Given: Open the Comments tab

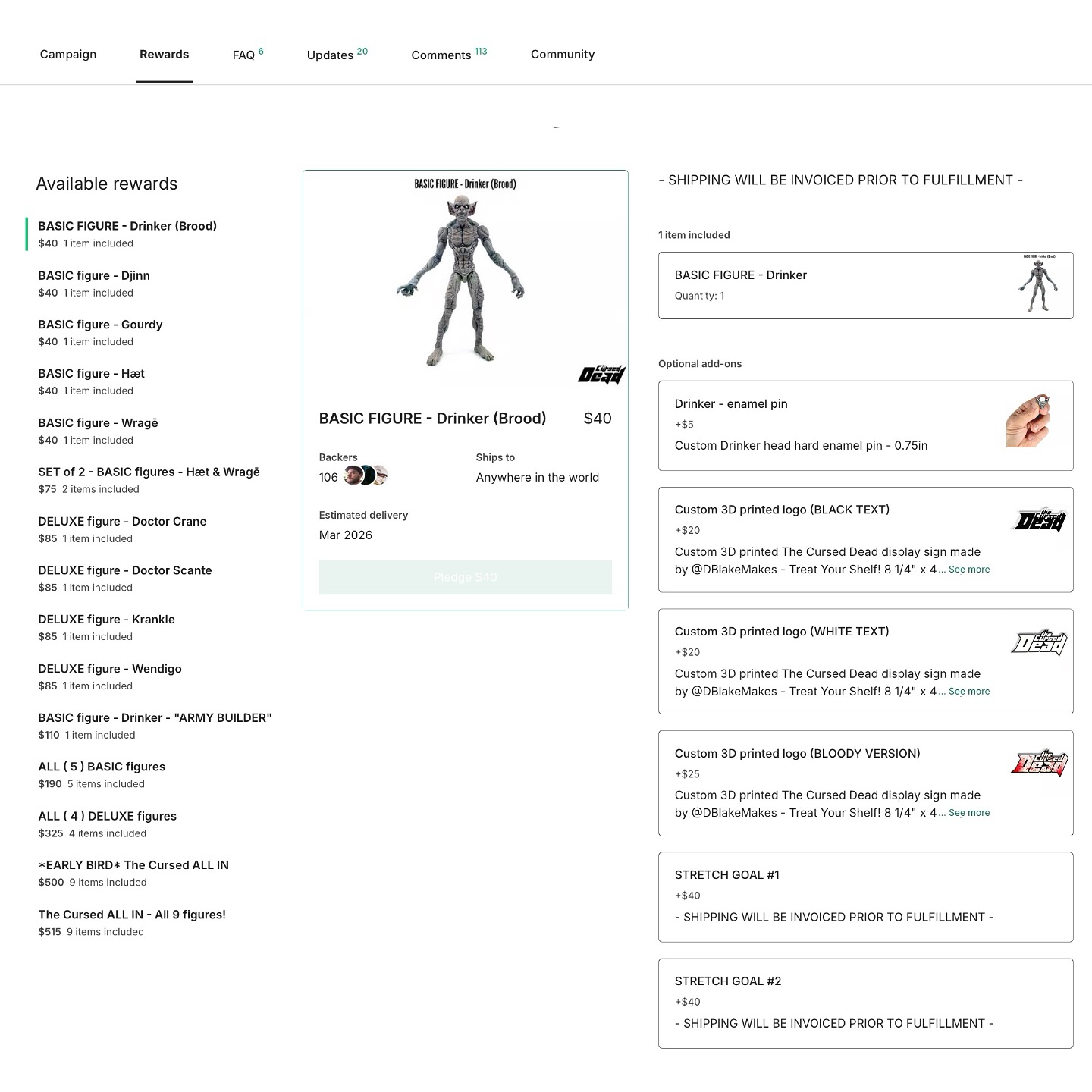Looking at the screenshot, I should pyautogui.click(x=442, y=55).
